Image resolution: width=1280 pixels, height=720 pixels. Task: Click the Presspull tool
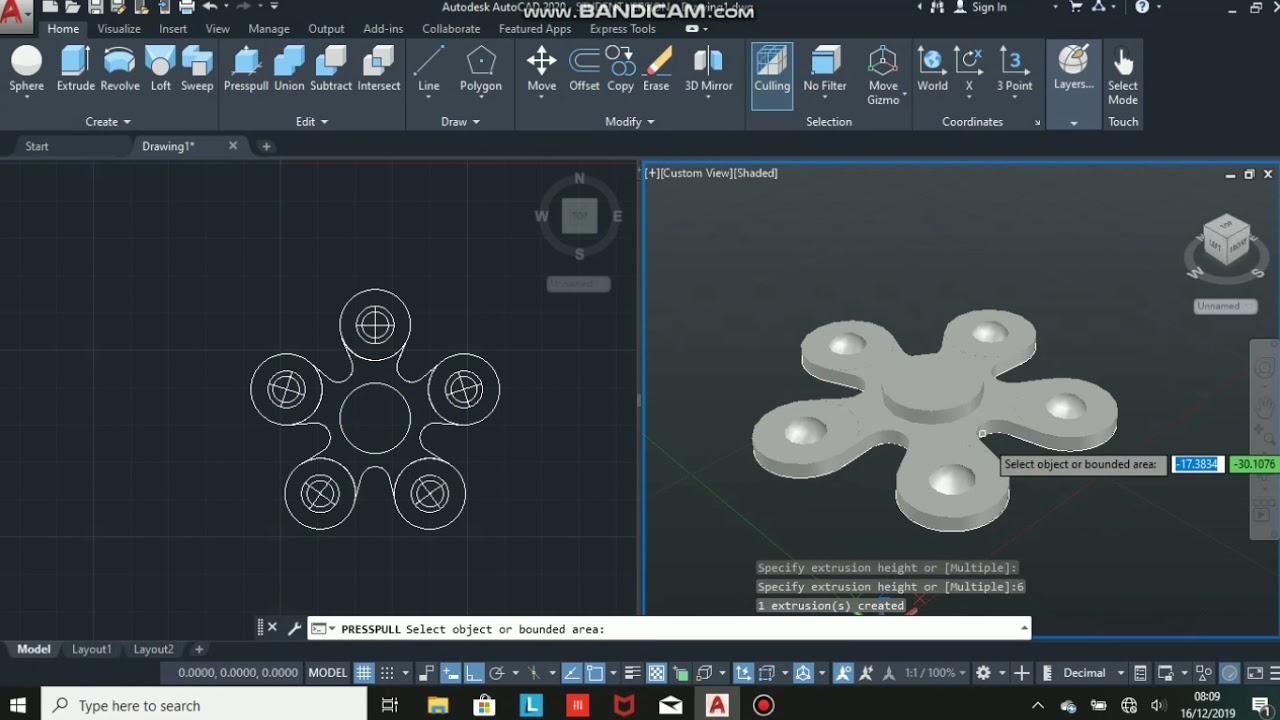coord(246,70)
